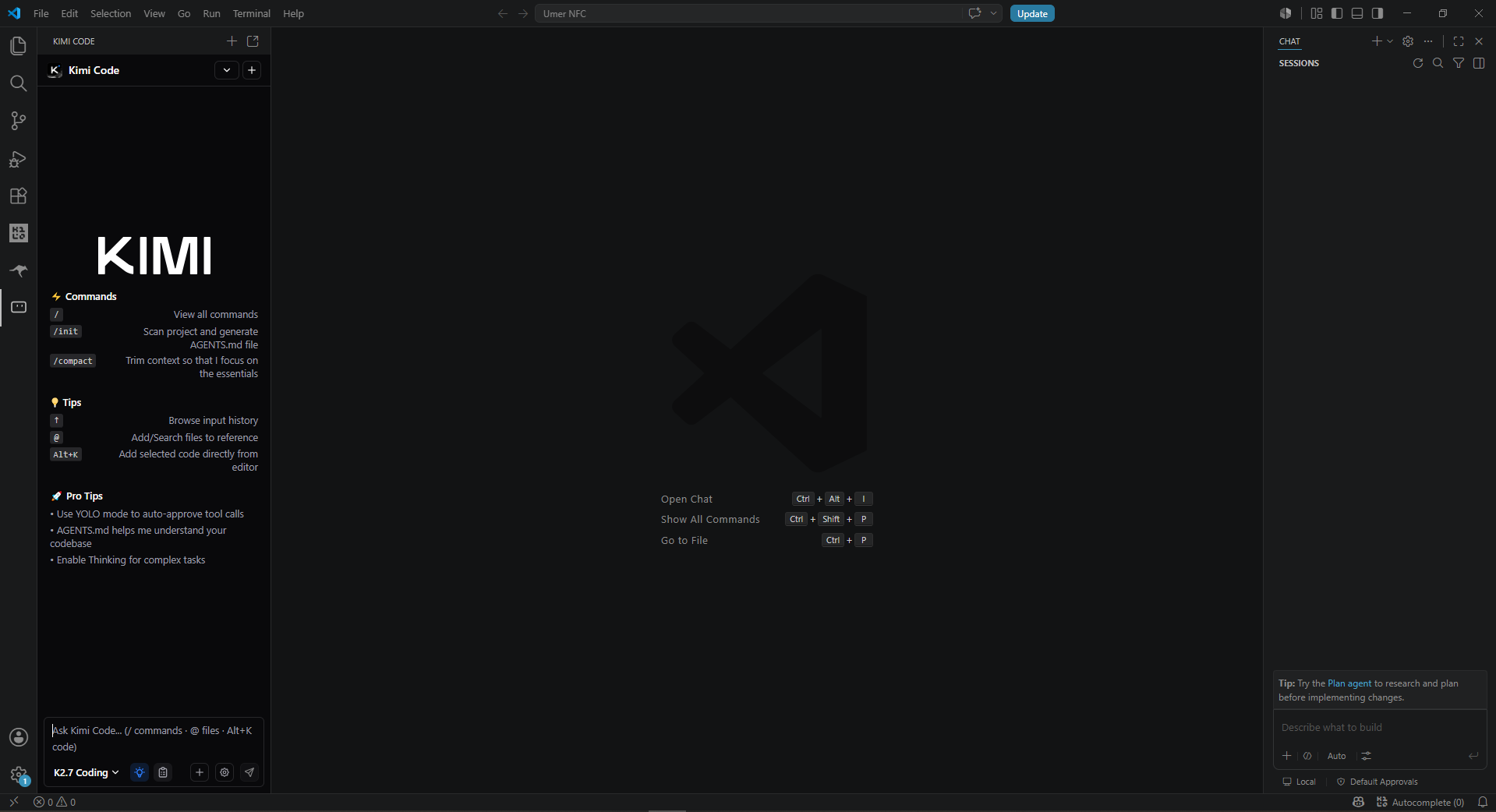Viewport: 1496px width, 812px height.
Task: Open the K2.7 Coding model dropdown
Action: click(87, 772)
